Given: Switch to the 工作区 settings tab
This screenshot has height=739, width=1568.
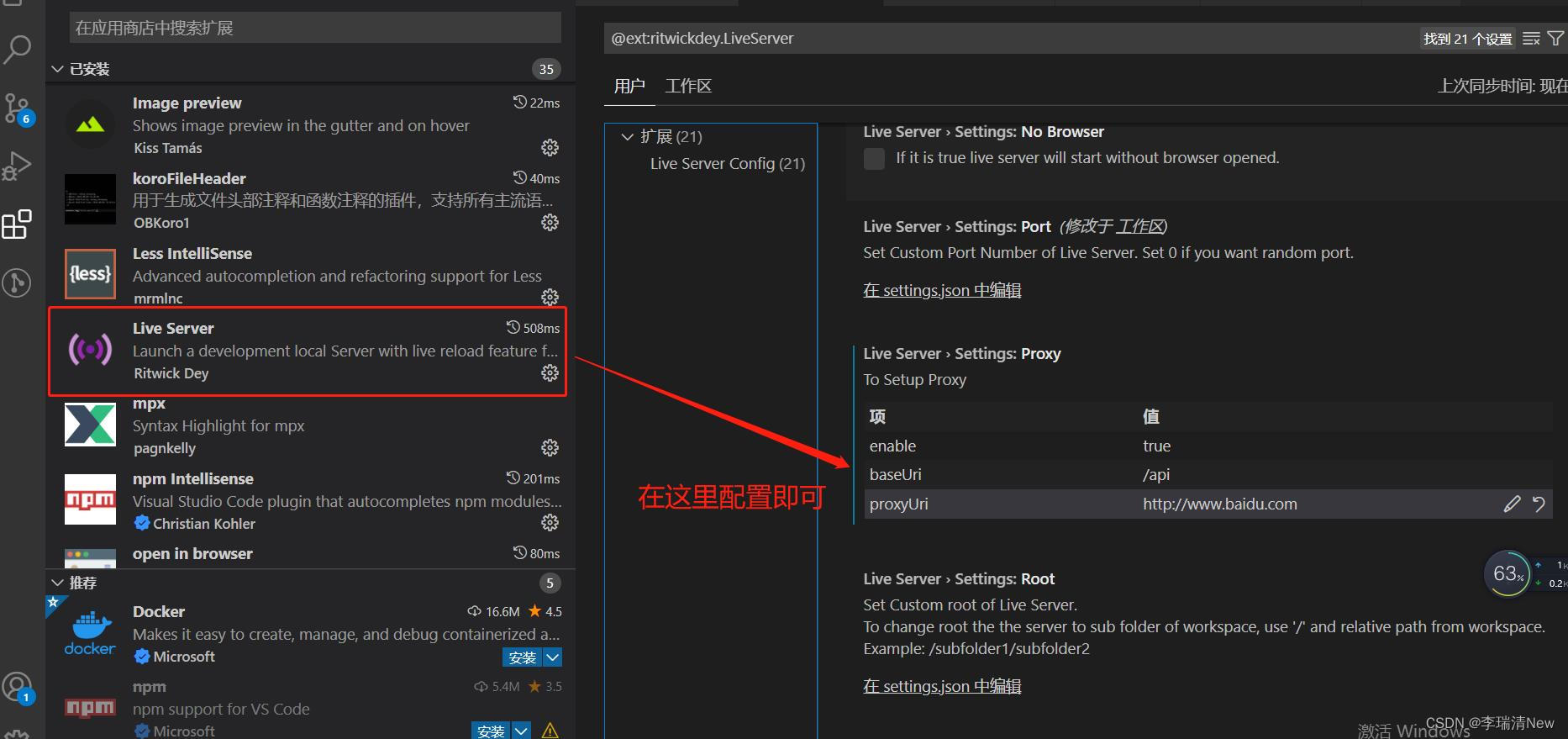Looking at the screenshot, I should [688, 86].
